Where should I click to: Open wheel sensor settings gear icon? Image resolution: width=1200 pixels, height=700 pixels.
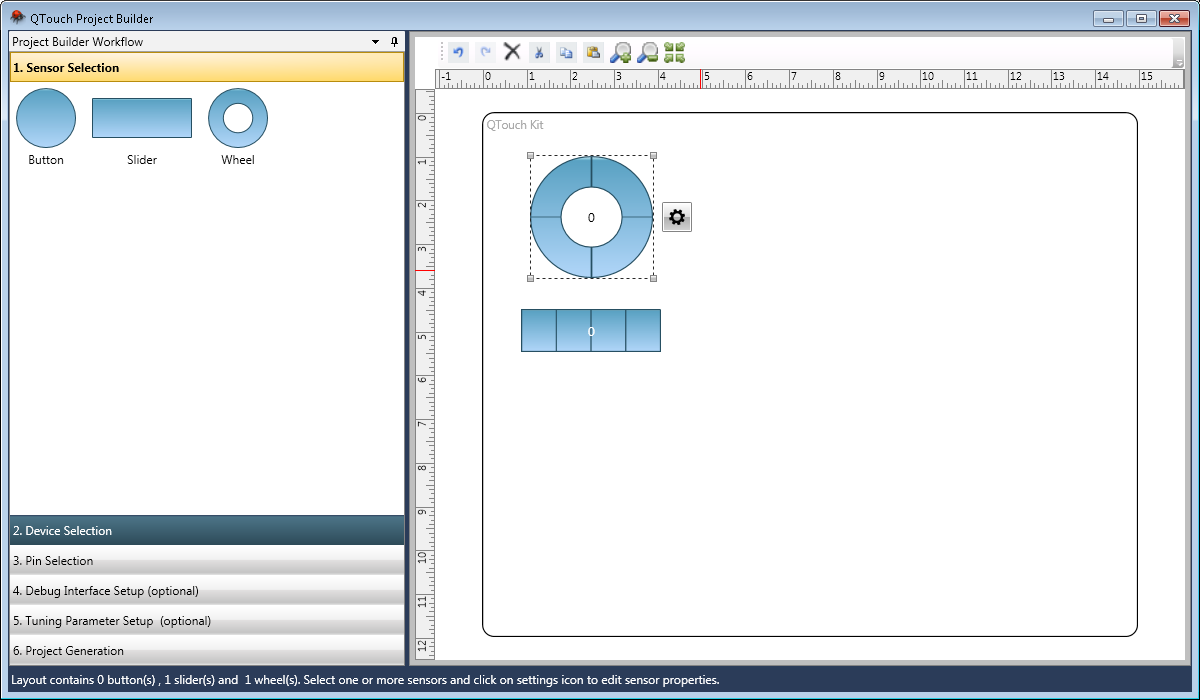677,217
